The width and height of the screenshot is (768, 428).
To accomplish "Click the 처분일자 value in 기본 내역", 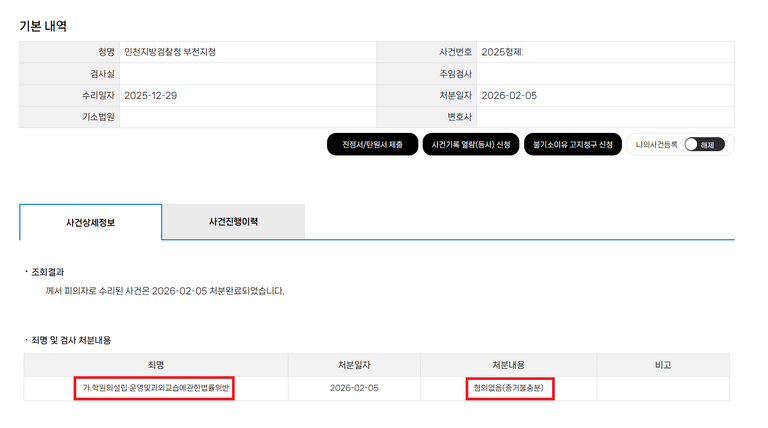I will [509, 95].
